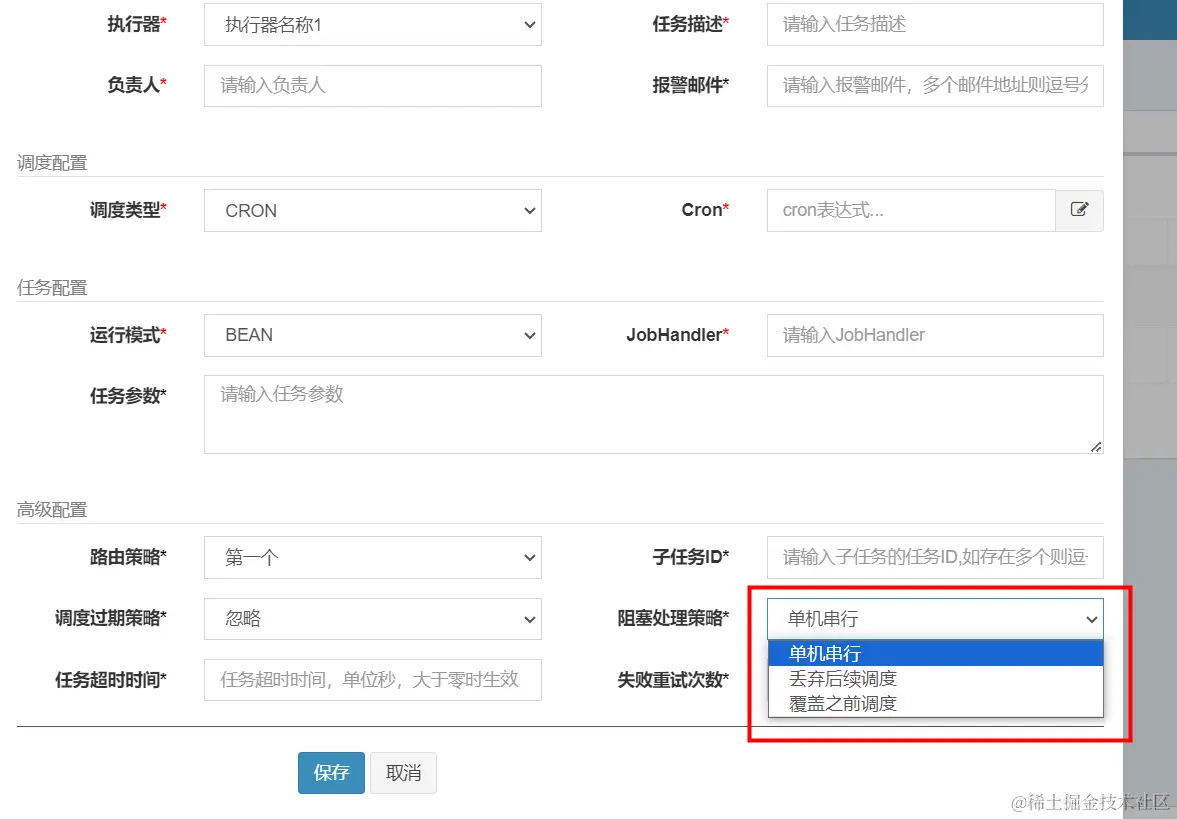This screenshot has width=1177, height=819.
Task: Click the 失败重试次数 label
Action: coord(673,679)
